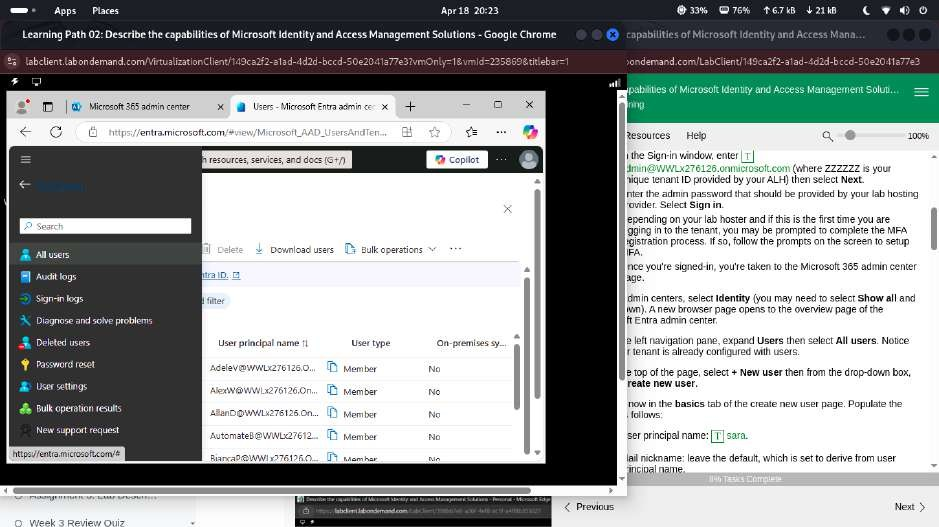Select the Password reset key icon
Image resolution: width=939 pixels, height=527 pixels.
[x=26, y=365]
